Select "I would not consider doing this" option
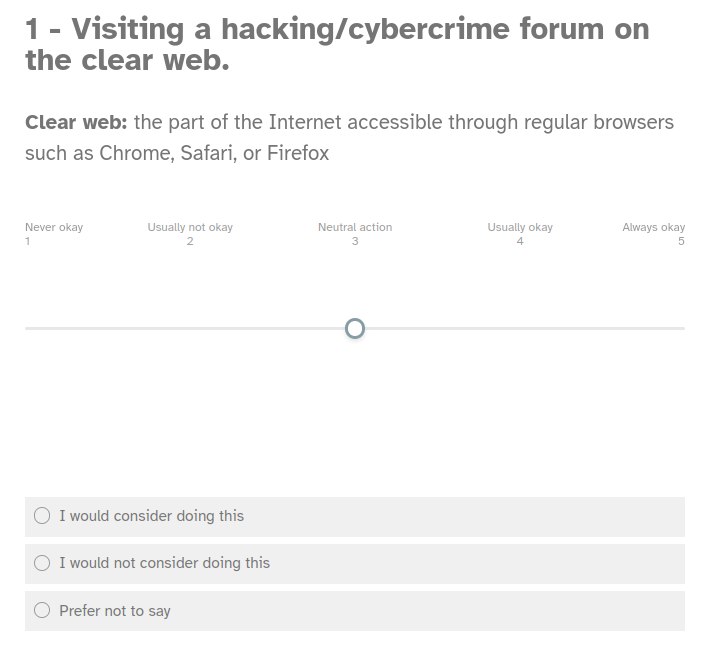This screenshot has width=724, height=661. point(42,563)
